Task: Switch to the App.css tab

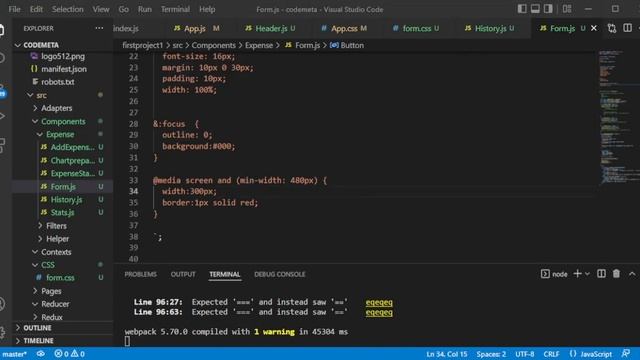Action: (x=343, y=28)
